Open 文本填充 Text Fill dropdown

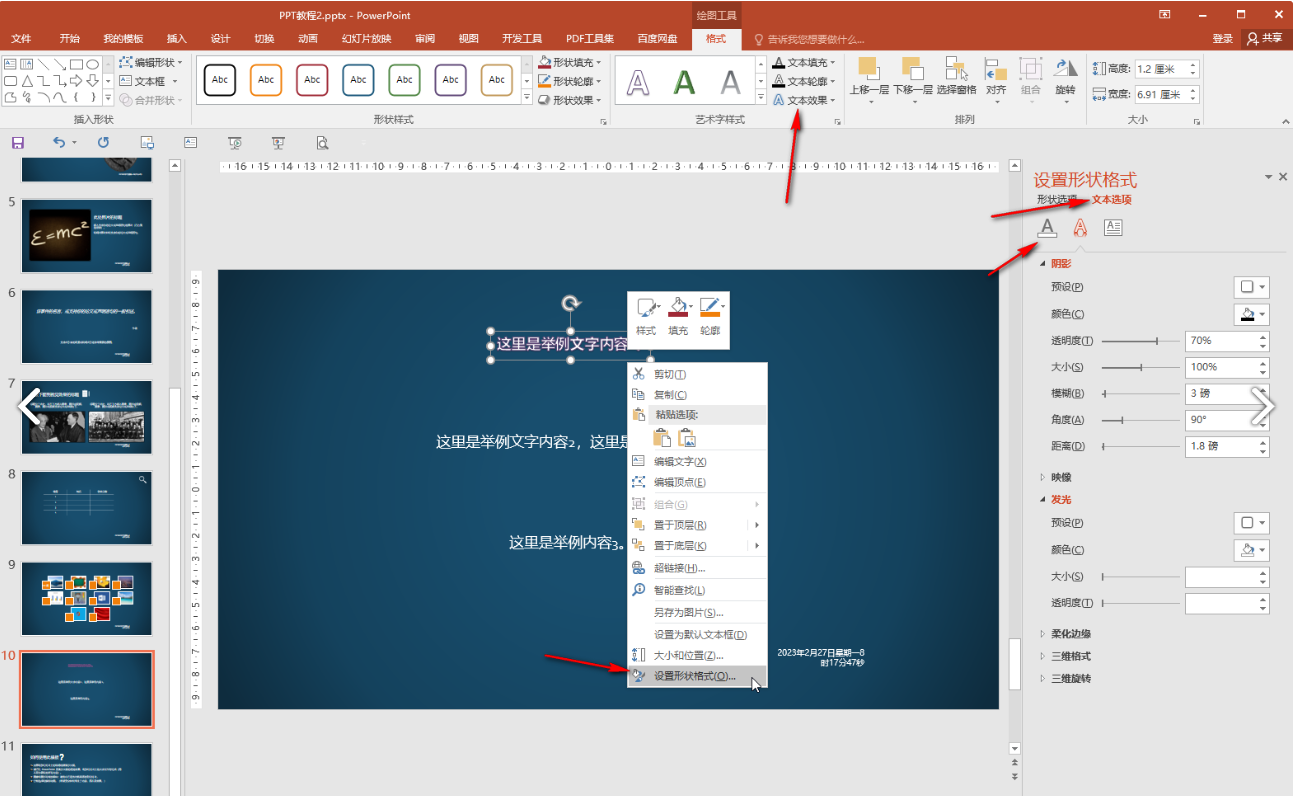[804, 62]
